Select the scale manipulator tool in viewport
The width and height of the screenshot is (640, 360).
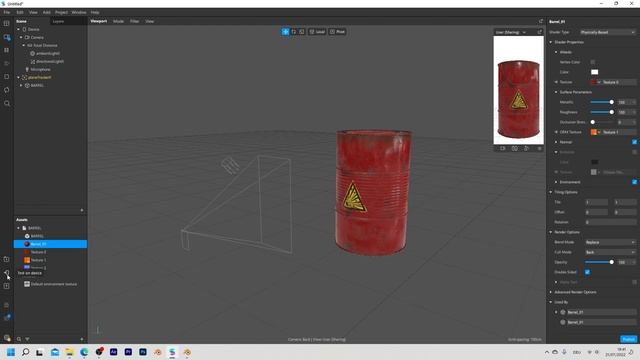click(302, 31)
